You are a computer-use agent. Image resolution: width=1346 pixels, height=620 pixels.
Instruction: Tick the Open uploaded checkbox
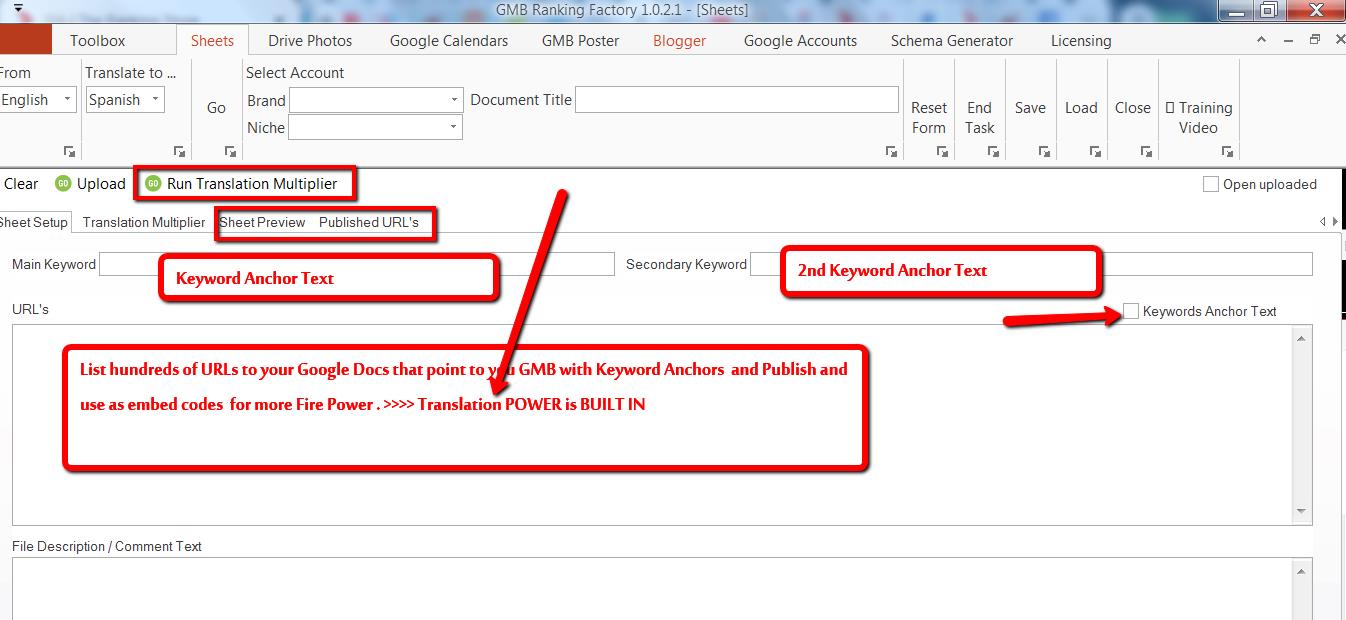(x=1211, y=184)
